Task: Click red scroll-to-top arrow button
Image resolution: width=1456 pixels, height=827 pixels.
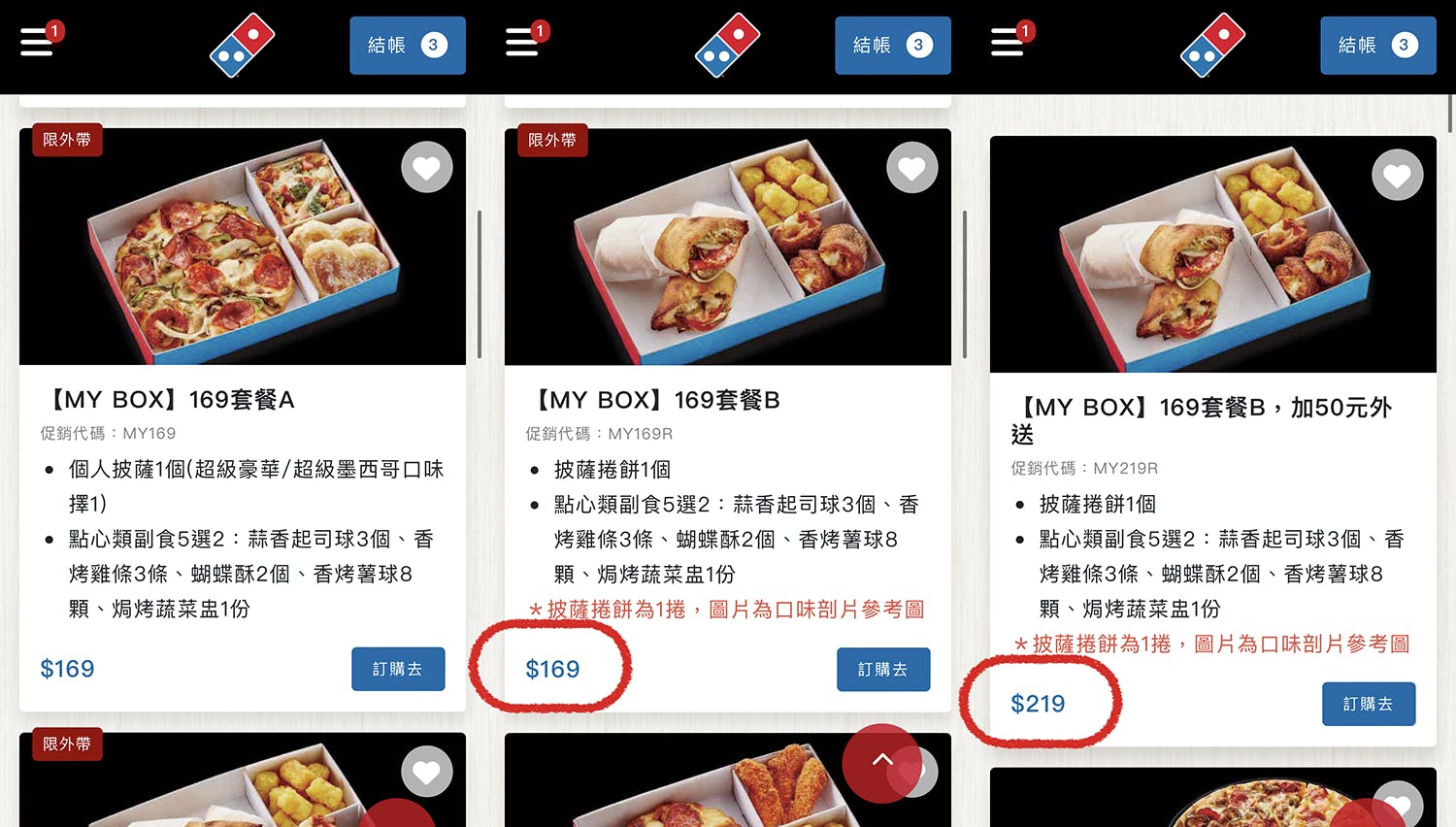Action: 881,763
